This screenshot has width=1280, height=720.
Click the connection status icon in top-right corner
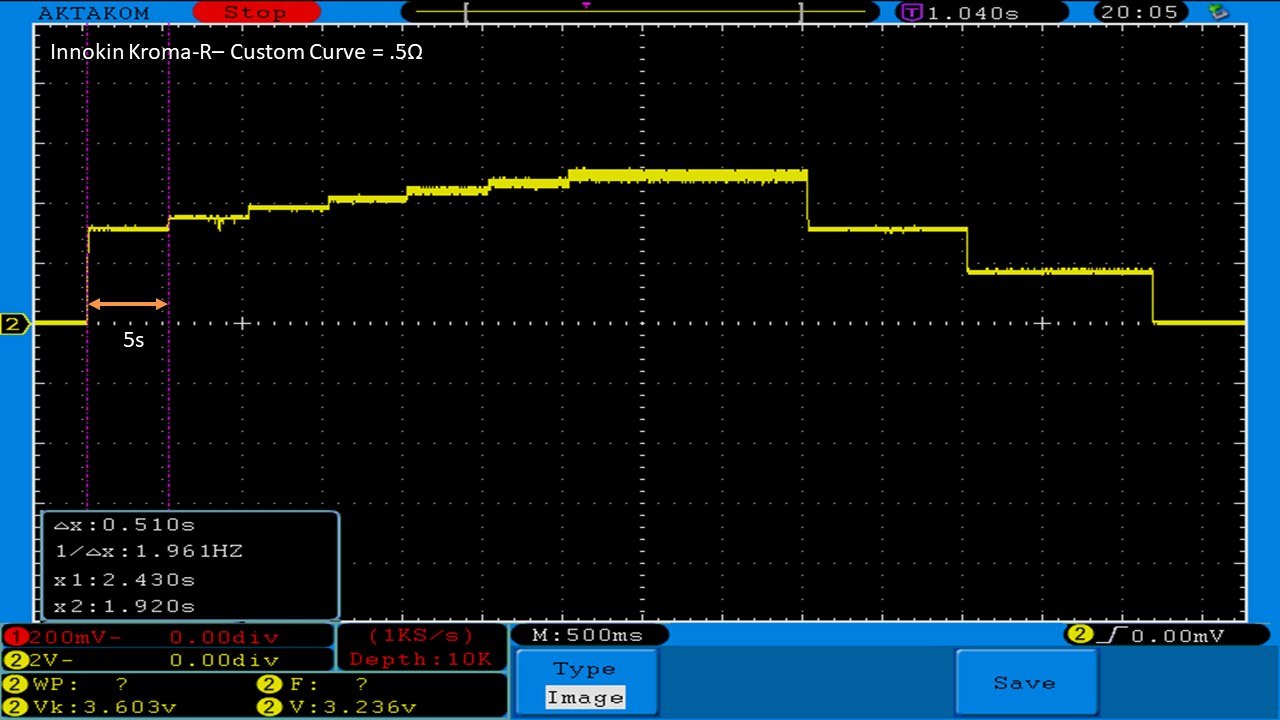coord(1218,12)
